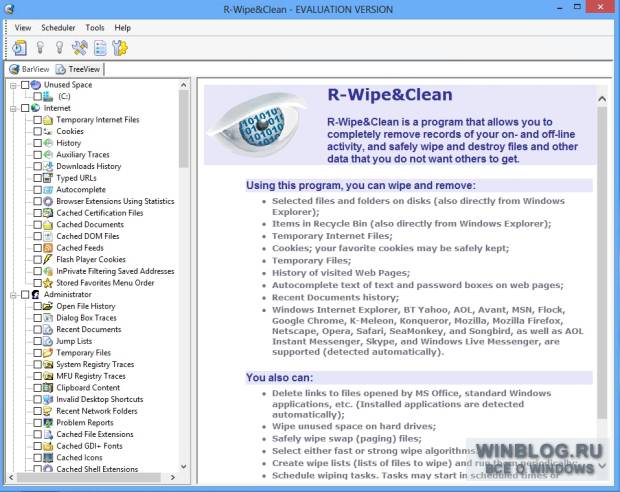Click the first light bulb toolbar icon
Viewport: 620px width, 492px height.
coord(40,48)
